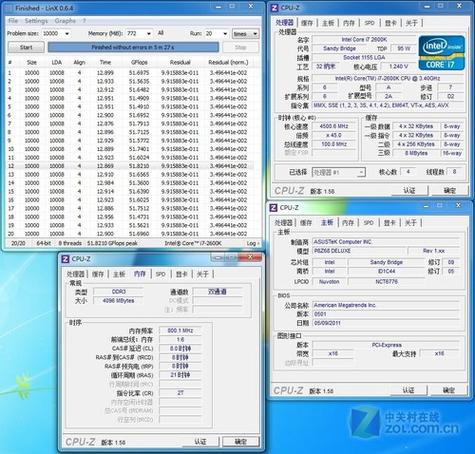The image size is (475, 454).
Task: Click 确定 button in processor CPU-Z window
Action: click(x=449, y=190)
